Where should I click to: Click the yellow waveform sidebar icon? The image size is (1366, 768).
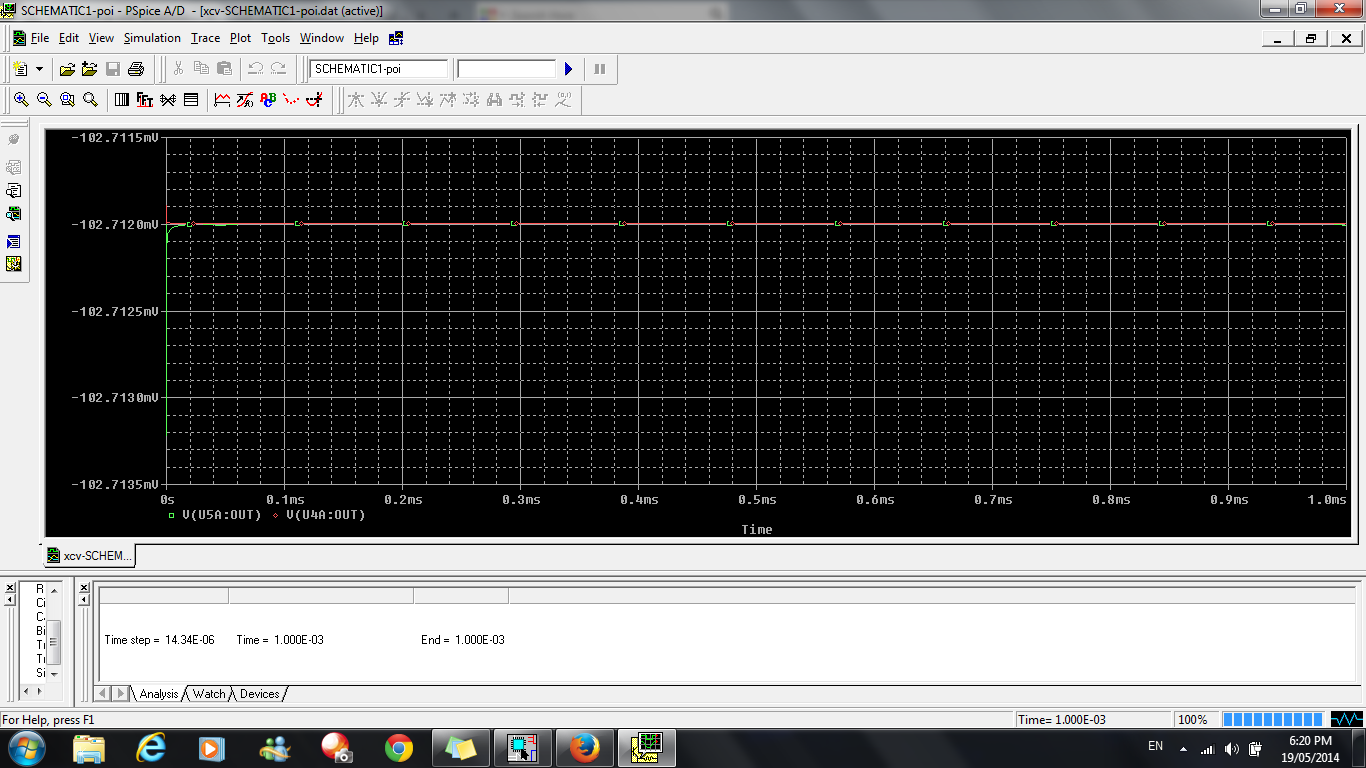13,264
